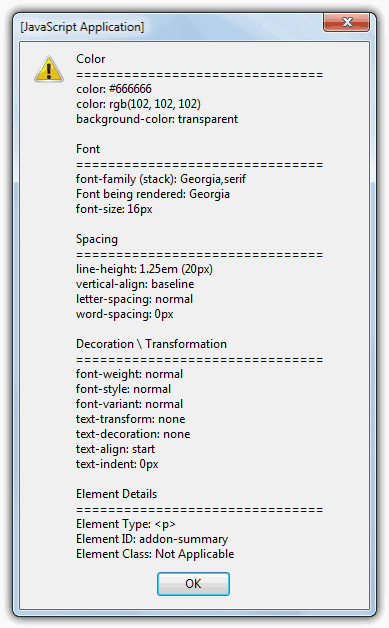Viewport: 389px width, 628px height.
Task: Click the background-color: transparent line
Action: click(157, 119)
